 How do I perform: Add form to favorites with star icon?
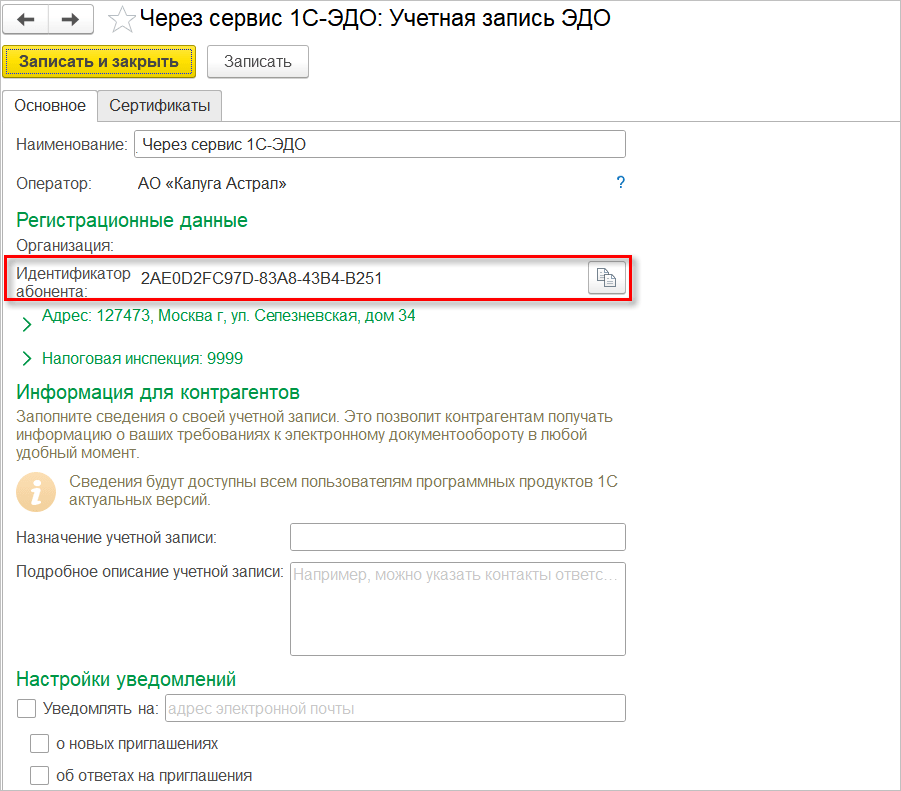122,19
